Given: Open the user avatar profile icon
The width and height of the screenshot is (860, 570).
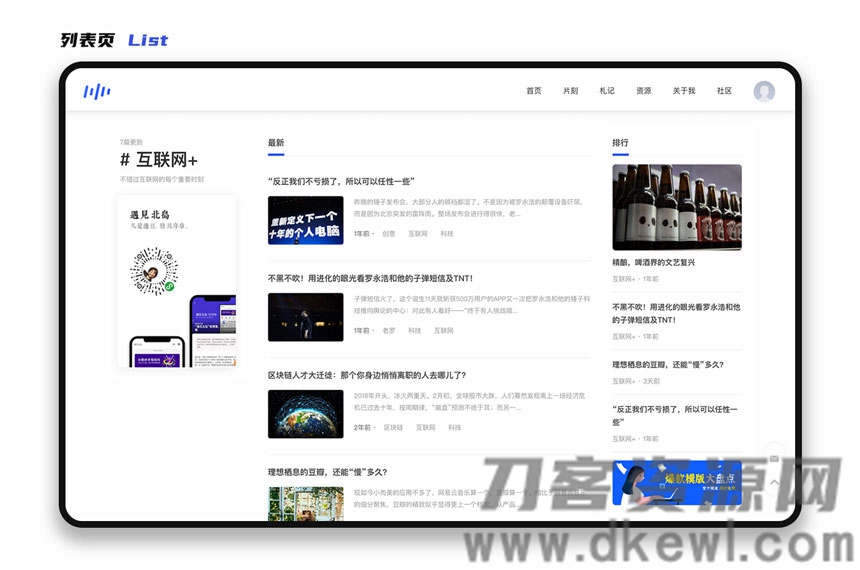Looking at the screenshot, I should pos(764,91).
